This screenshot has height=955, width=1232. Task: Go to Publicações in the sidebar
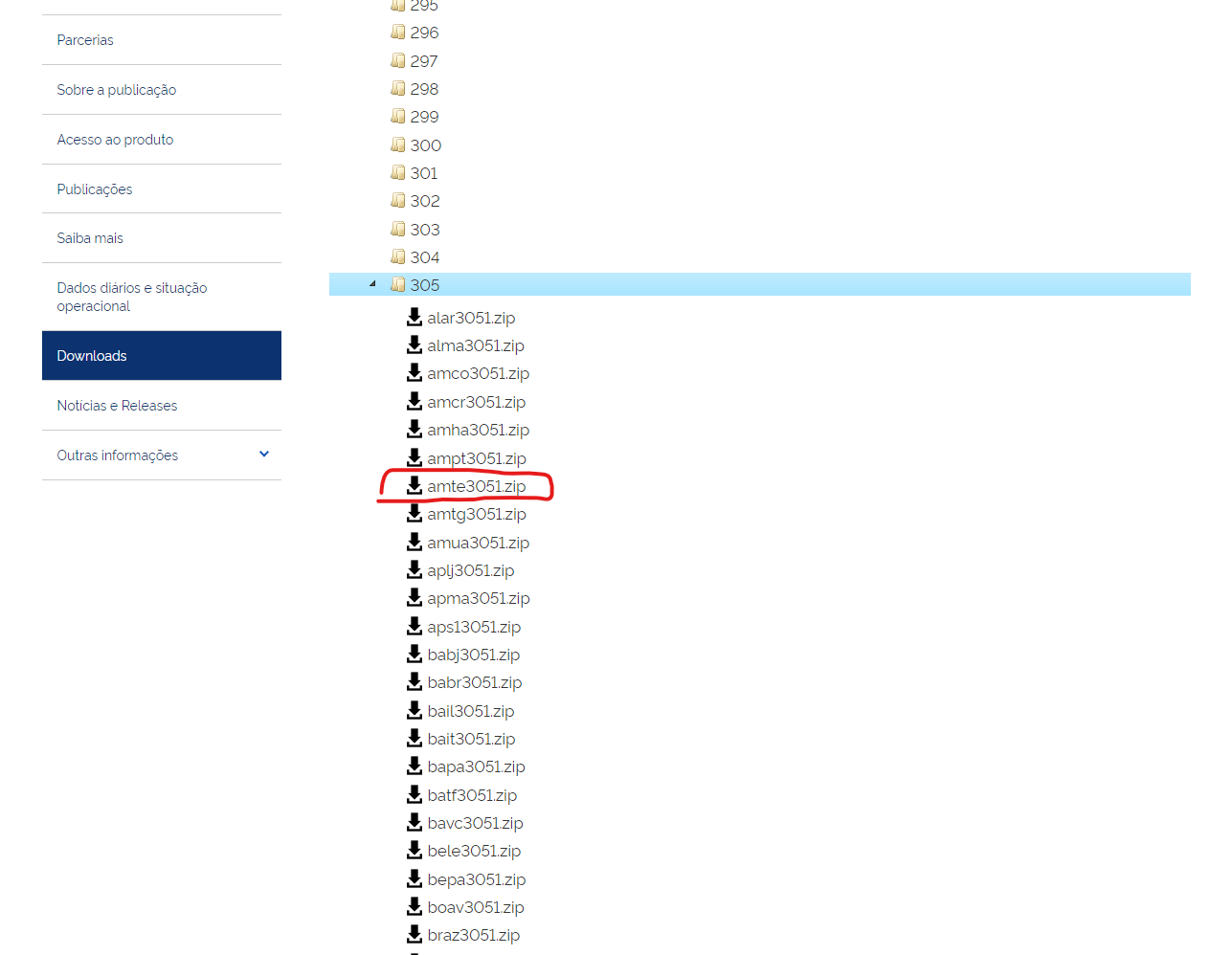click(95, 189)
